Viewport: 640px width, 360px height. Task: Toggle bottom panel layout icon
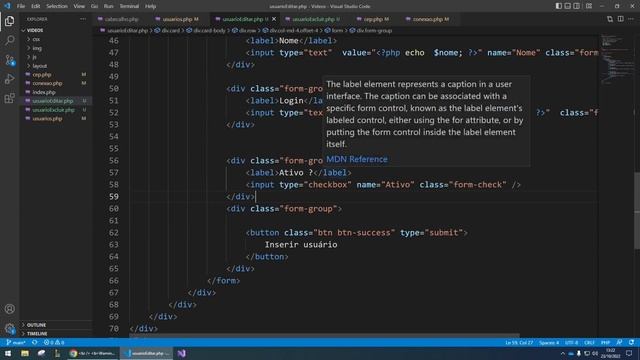point(567,6)
